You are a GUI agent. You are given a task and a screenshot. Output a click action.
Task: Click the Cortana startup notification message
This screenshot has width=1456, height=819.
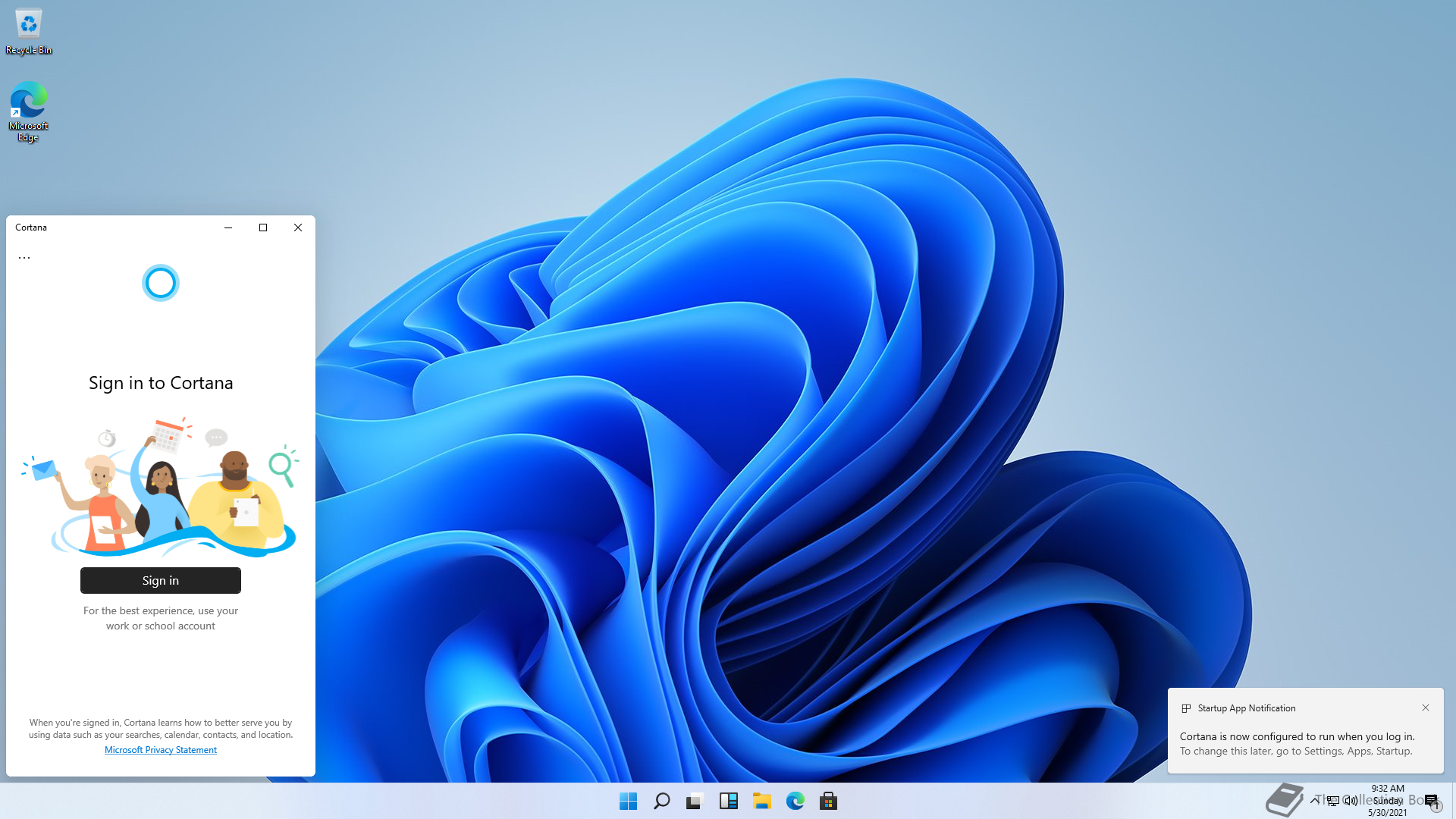1297,744
